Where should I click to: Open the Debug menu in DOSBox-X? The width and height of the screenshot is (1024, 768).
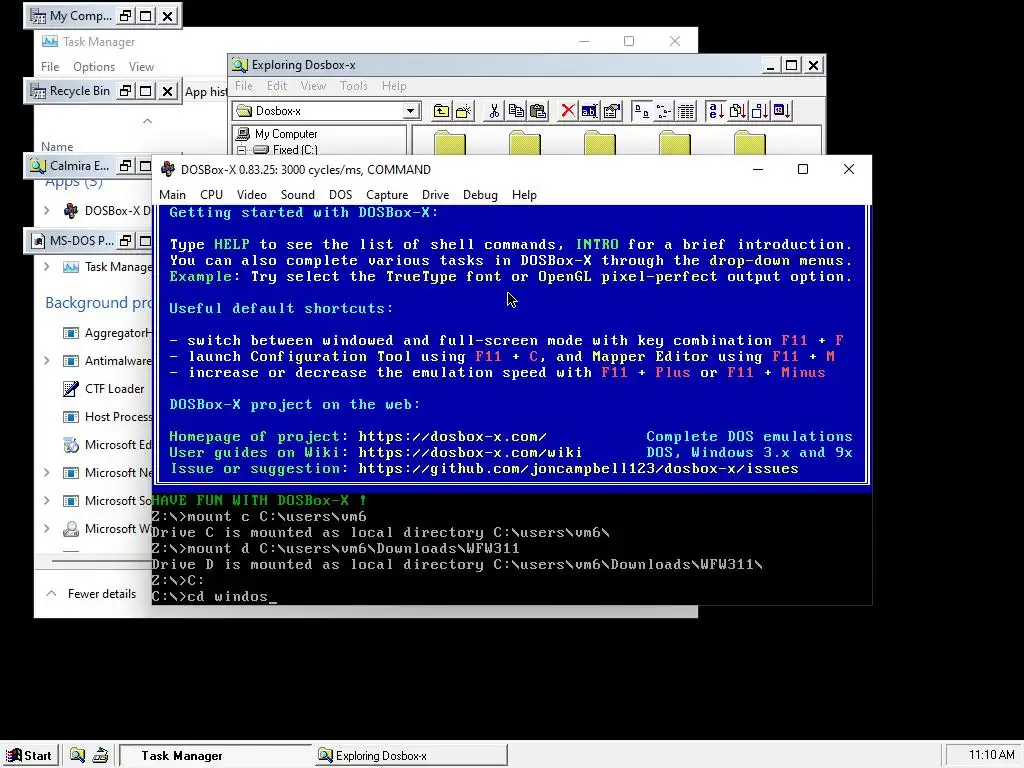click(x=480, y=195)
